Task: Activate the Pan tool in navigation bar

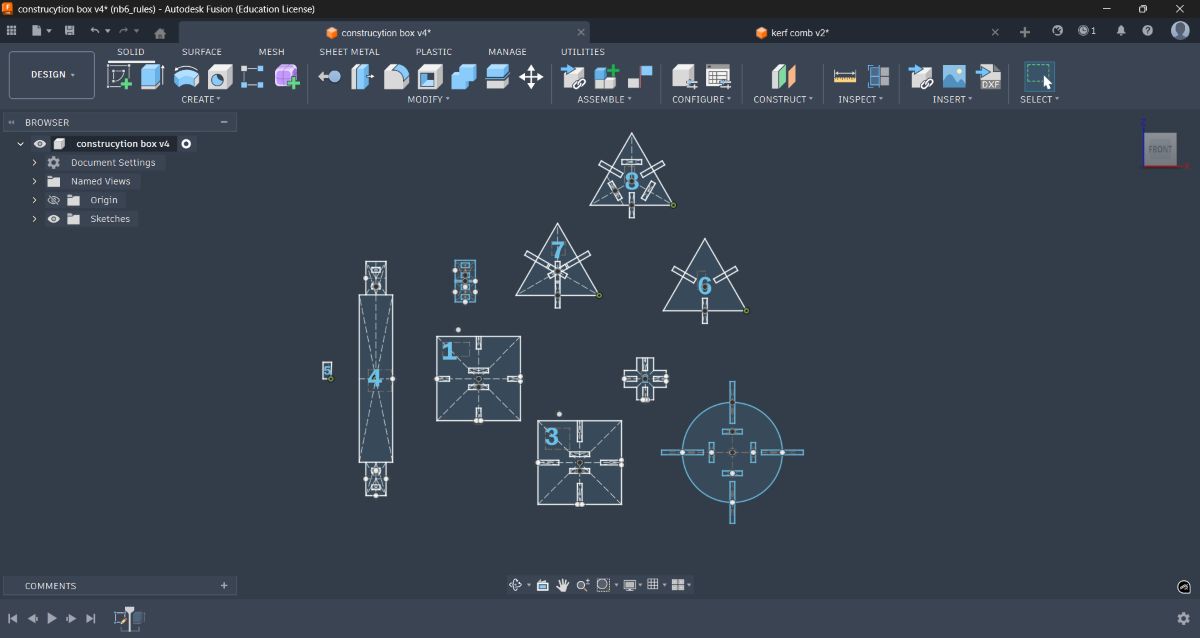Action: (x=563, y=584)
